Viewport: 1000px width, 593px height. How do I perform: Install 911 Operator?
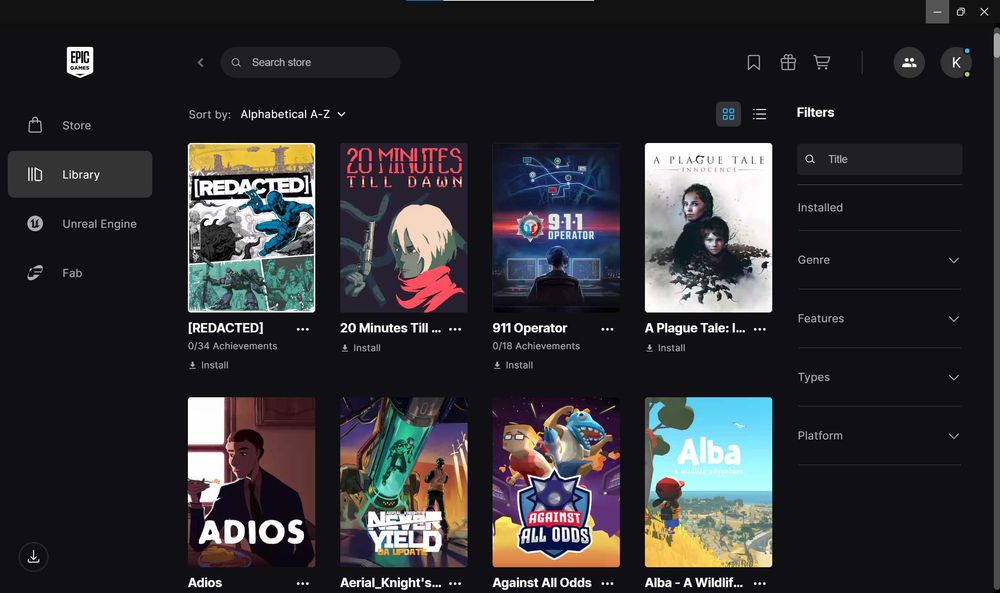click(513, 365)
